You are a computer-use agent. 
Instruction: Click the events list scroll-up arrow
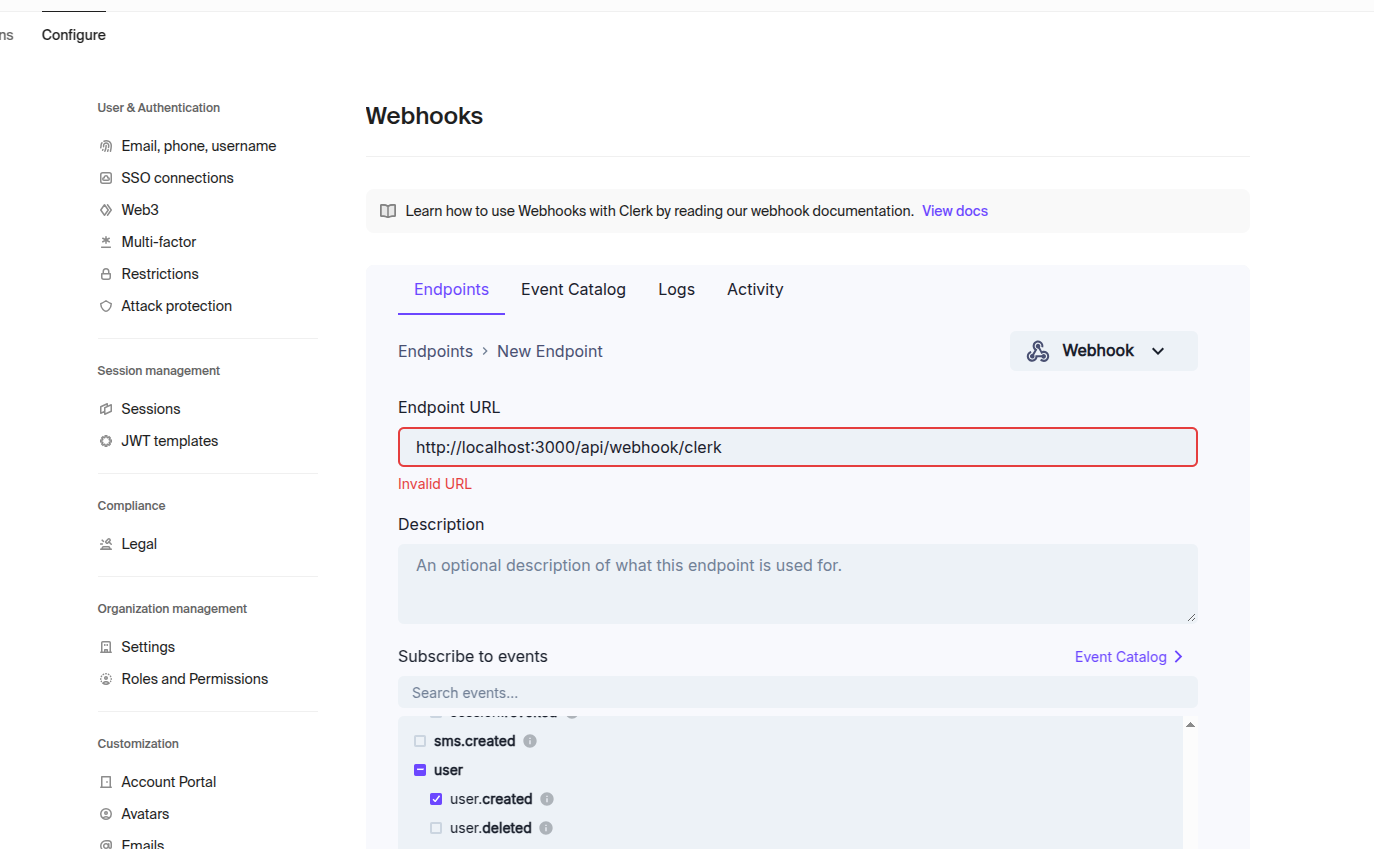coord(1190,724)
